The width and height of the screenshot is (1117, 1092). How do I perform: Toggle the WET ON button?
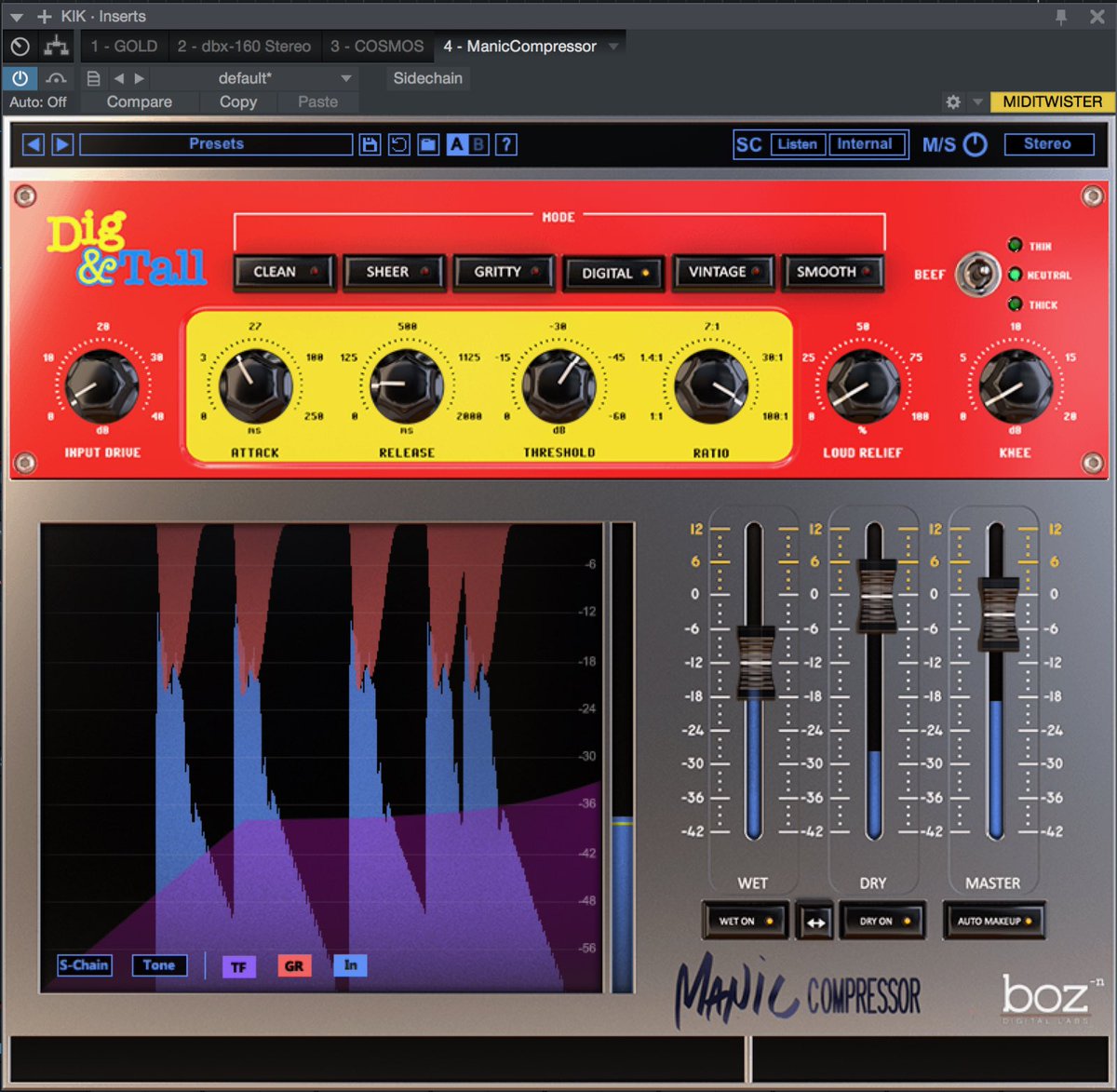pos(746,922)
